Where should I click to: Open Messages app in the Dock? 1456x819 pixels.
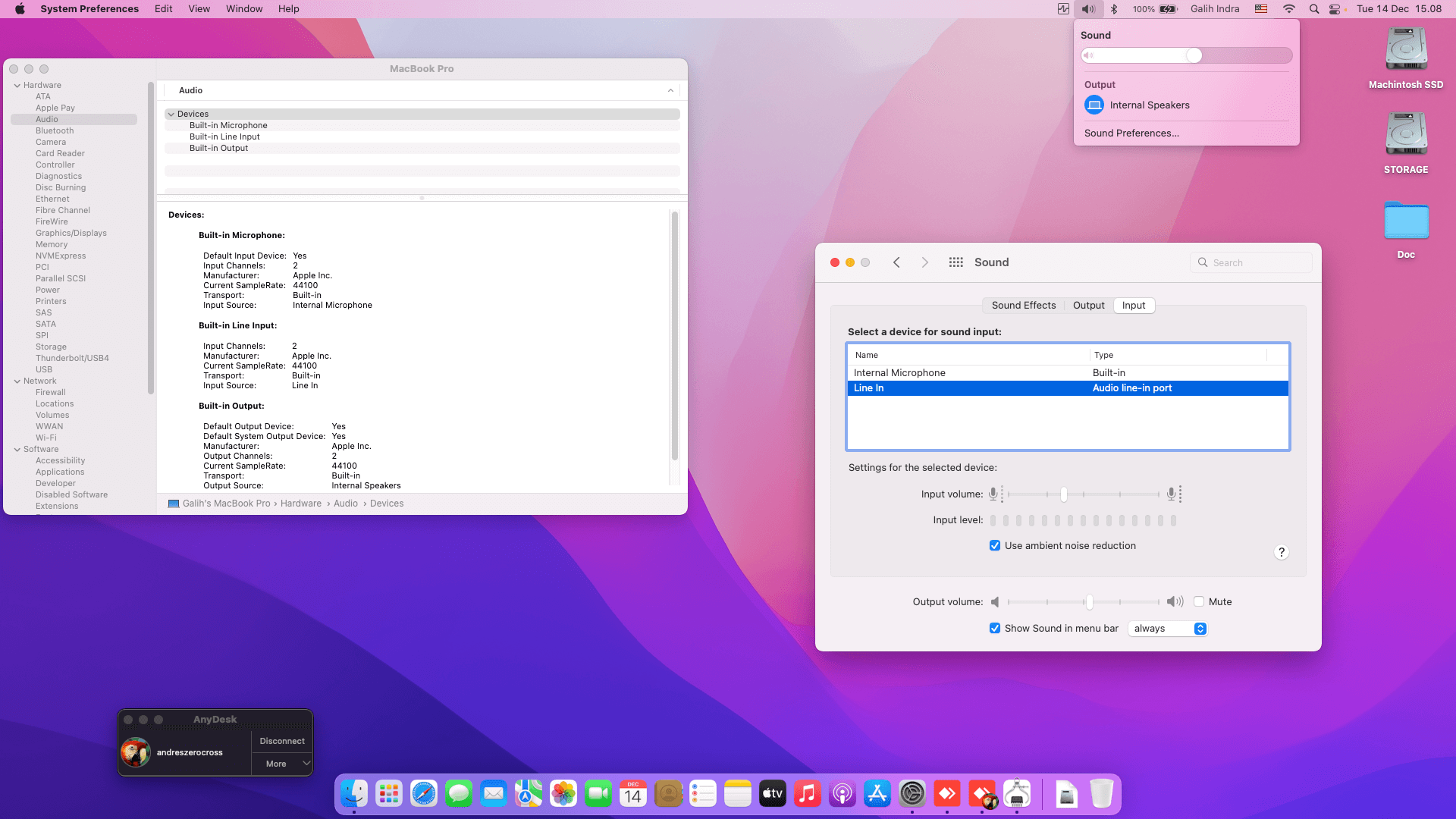click(x=459, y=793)
